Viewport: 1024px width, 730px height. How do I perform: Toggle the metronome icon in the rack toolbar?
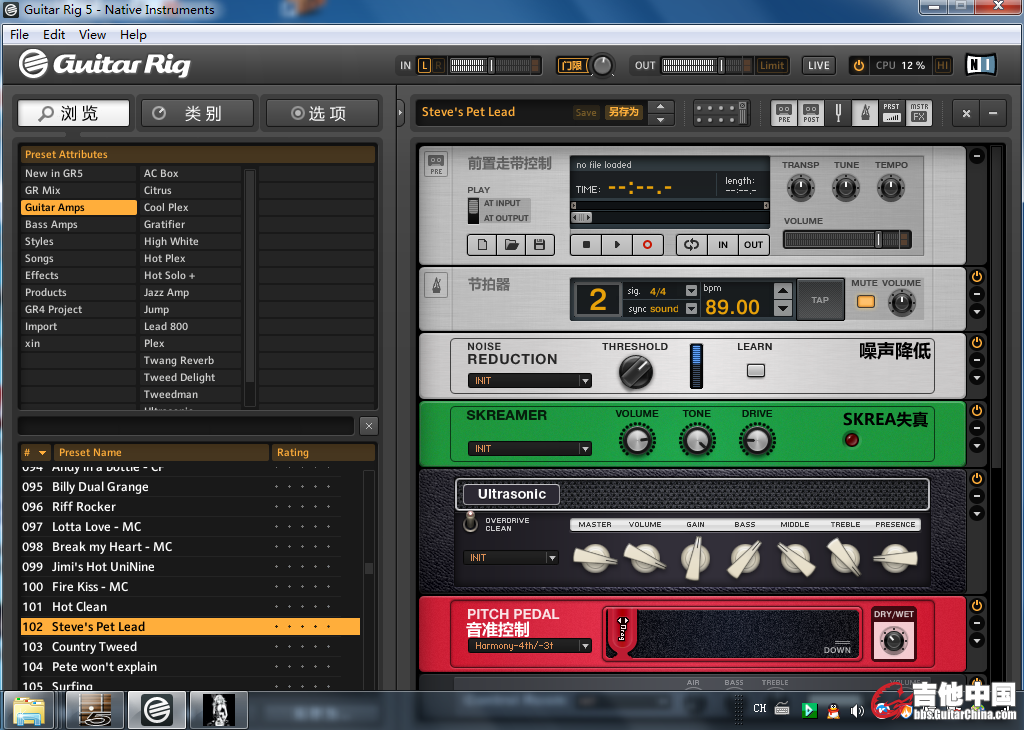coord(864,113)
